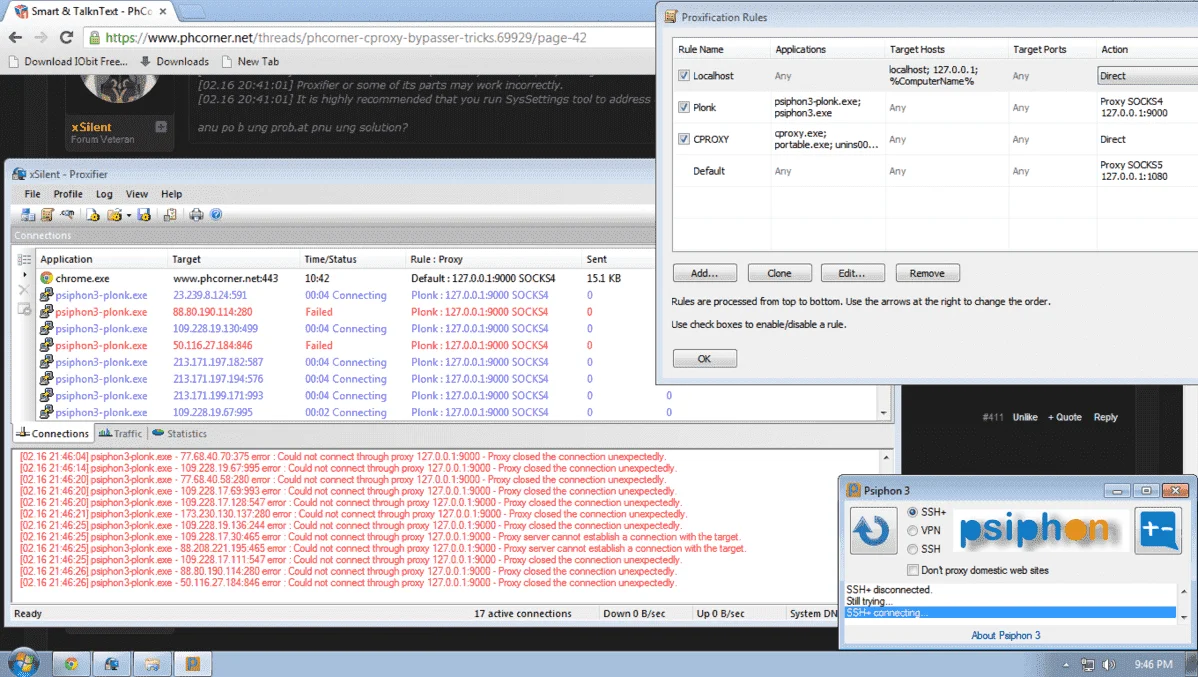Switch to the Traffic tab
The image size is (1198, 677).
[x=121, y=433]
